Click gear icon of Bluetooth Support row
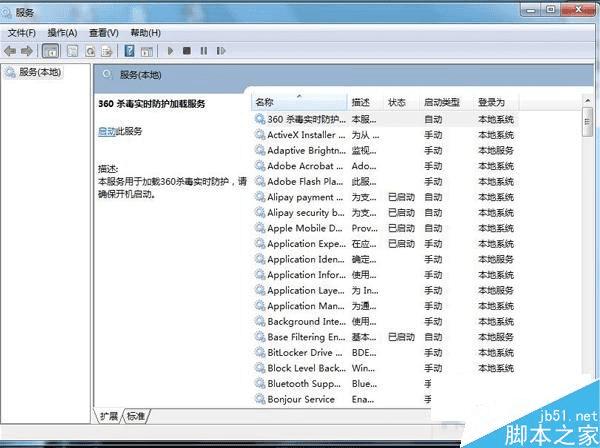 pyautogui.click(x=260, y=383)
